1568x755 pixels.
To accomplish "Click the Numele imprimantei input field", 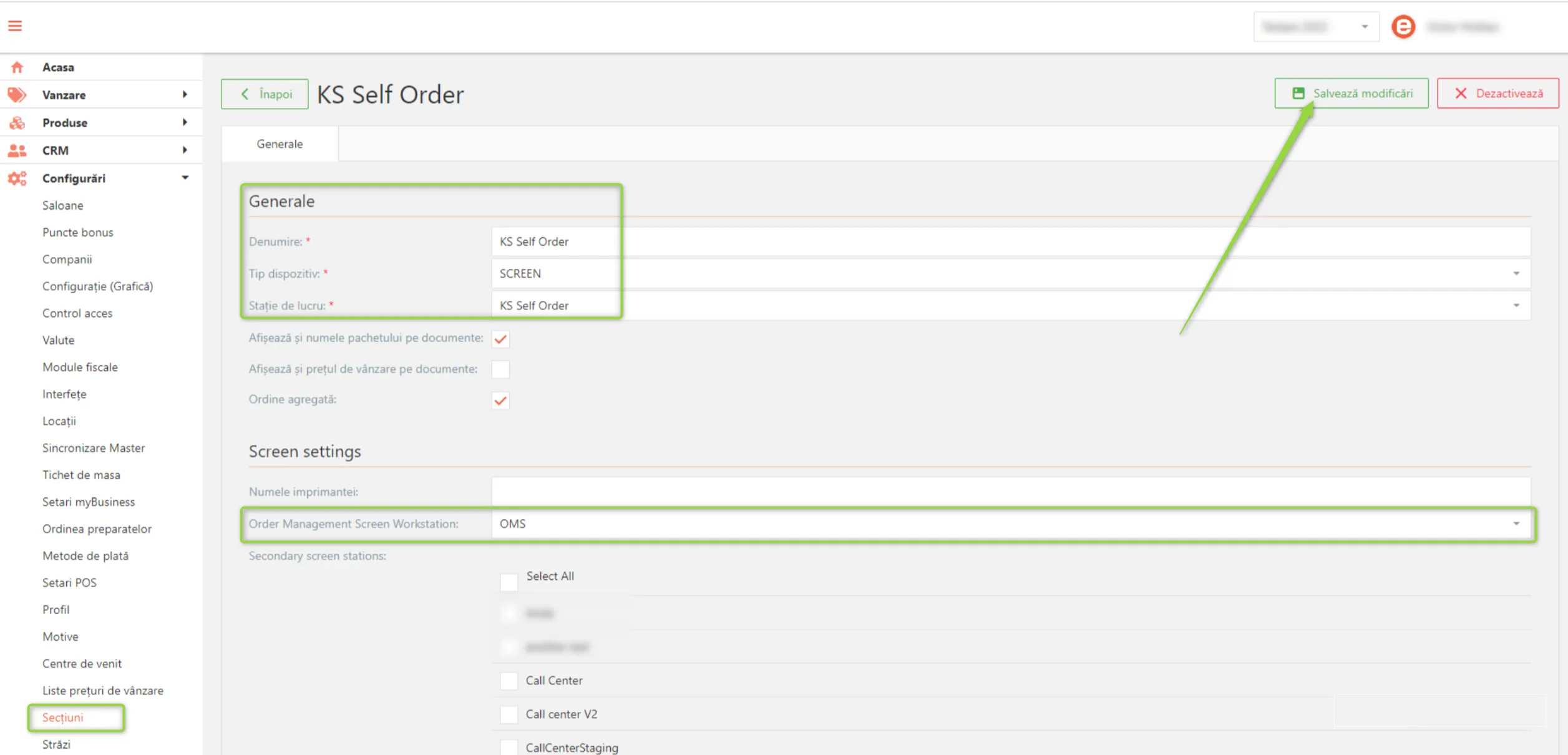I will point(1011,492).
